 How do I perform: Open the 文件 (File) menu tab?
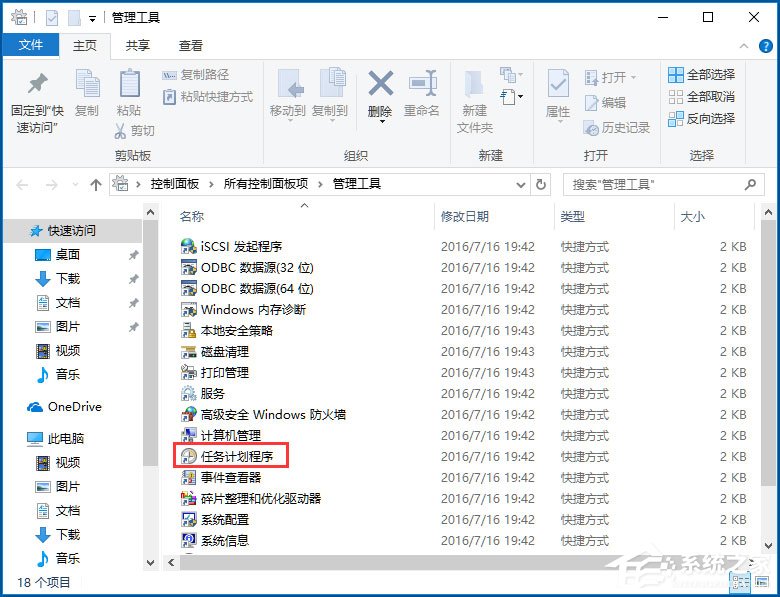coord(30,46)
